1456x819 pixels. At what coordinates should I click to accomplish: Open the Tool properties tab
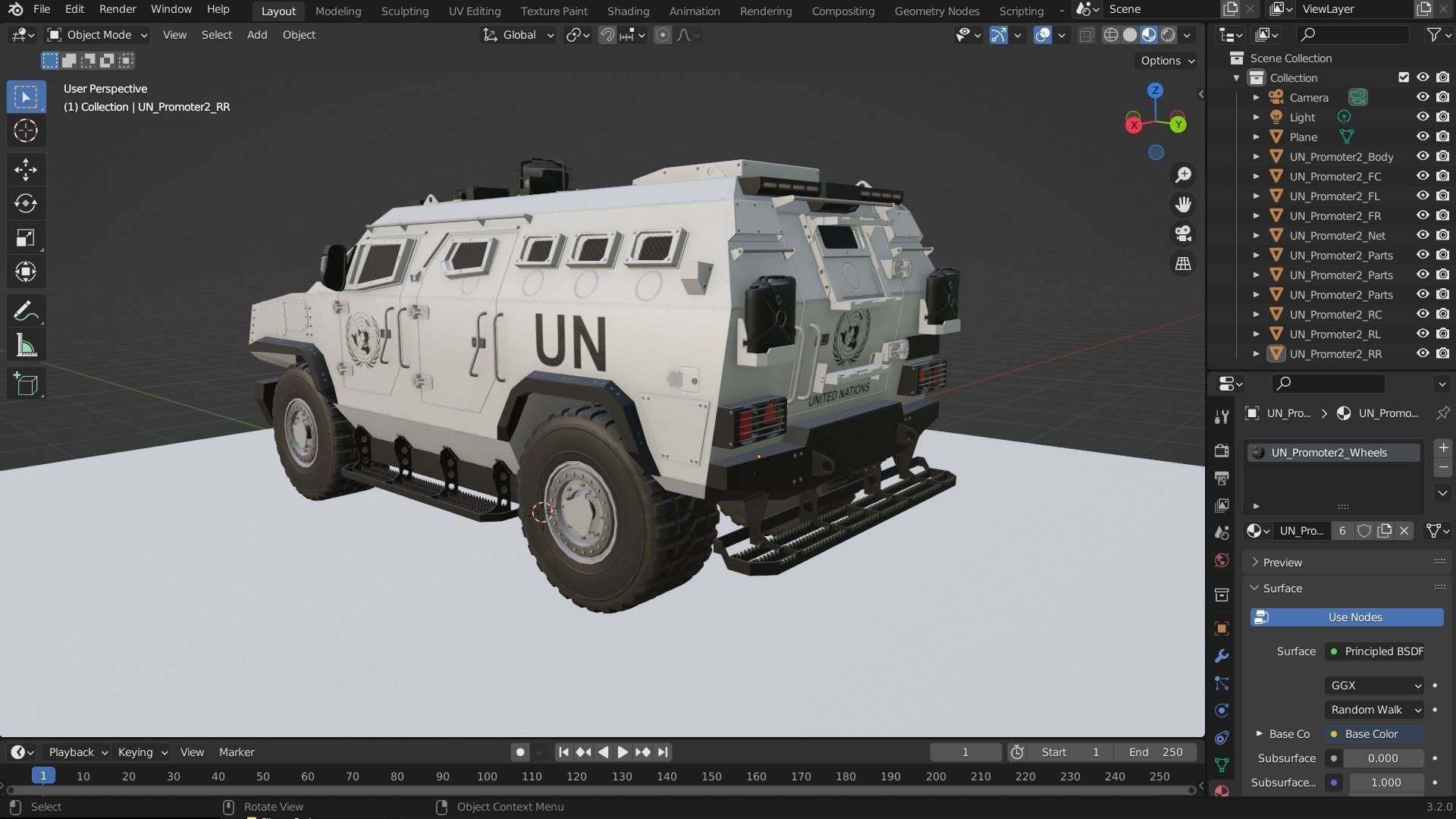[1222, 416]
